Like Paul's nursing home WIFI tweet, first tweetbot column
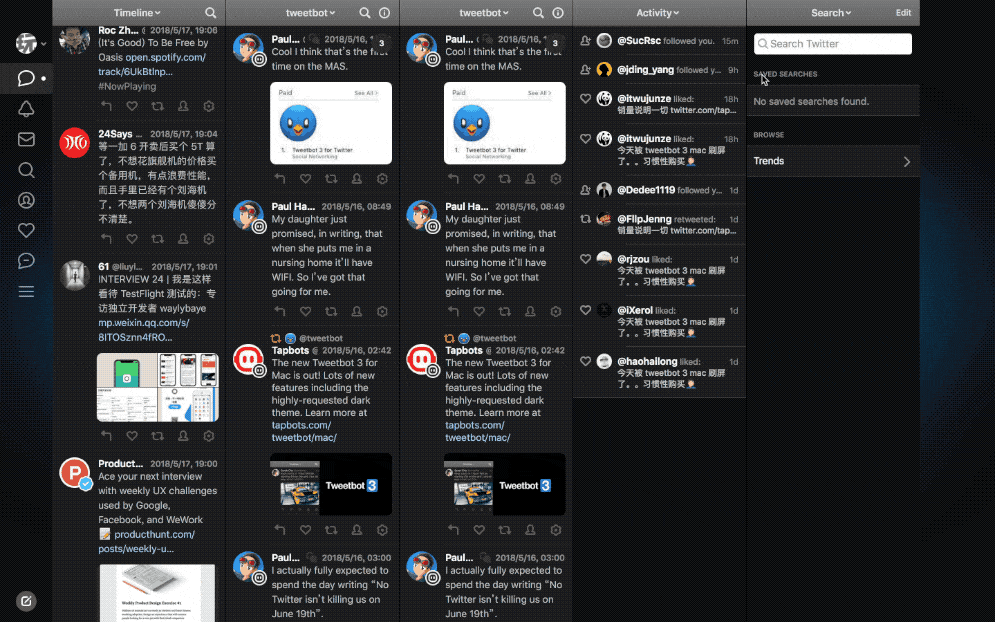This screenshot has width=995, height=622. click(305, 311)
